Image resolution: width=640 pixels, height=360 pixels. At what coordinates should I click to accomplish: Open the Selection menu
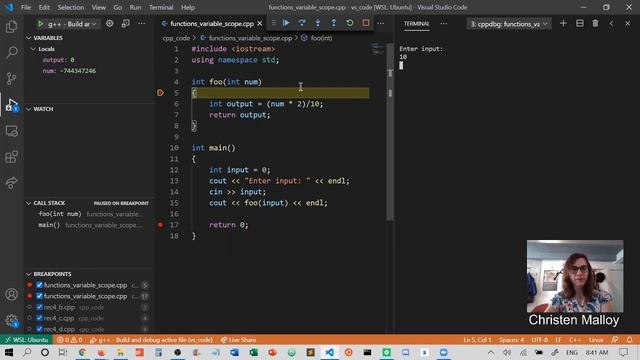(71, 7)
